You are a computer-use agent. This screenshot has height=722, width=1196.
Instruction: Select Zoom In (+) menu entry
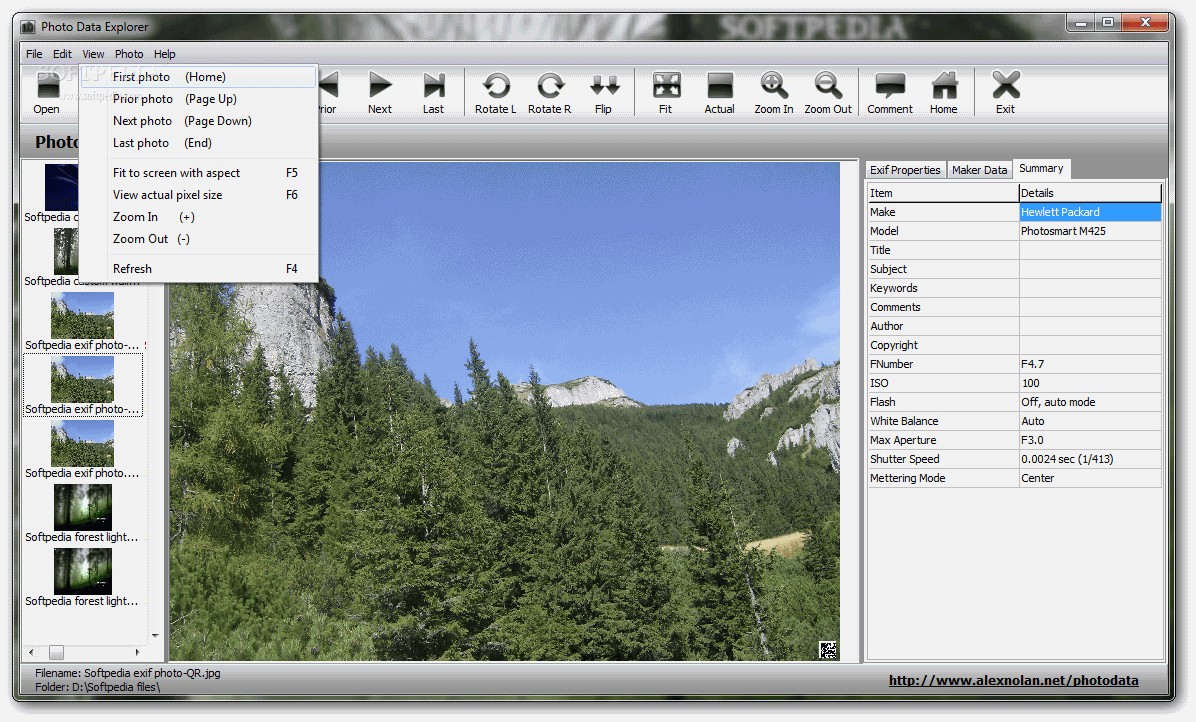pos(198,217)
